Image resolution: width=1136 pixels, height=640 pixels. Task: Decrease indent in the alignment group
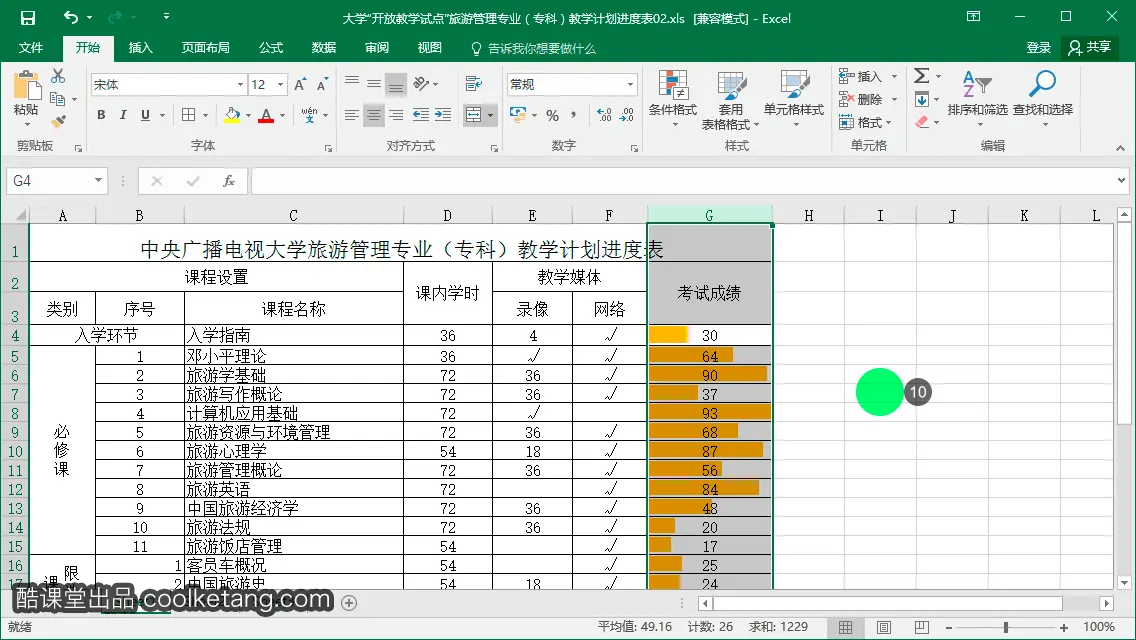420,115
